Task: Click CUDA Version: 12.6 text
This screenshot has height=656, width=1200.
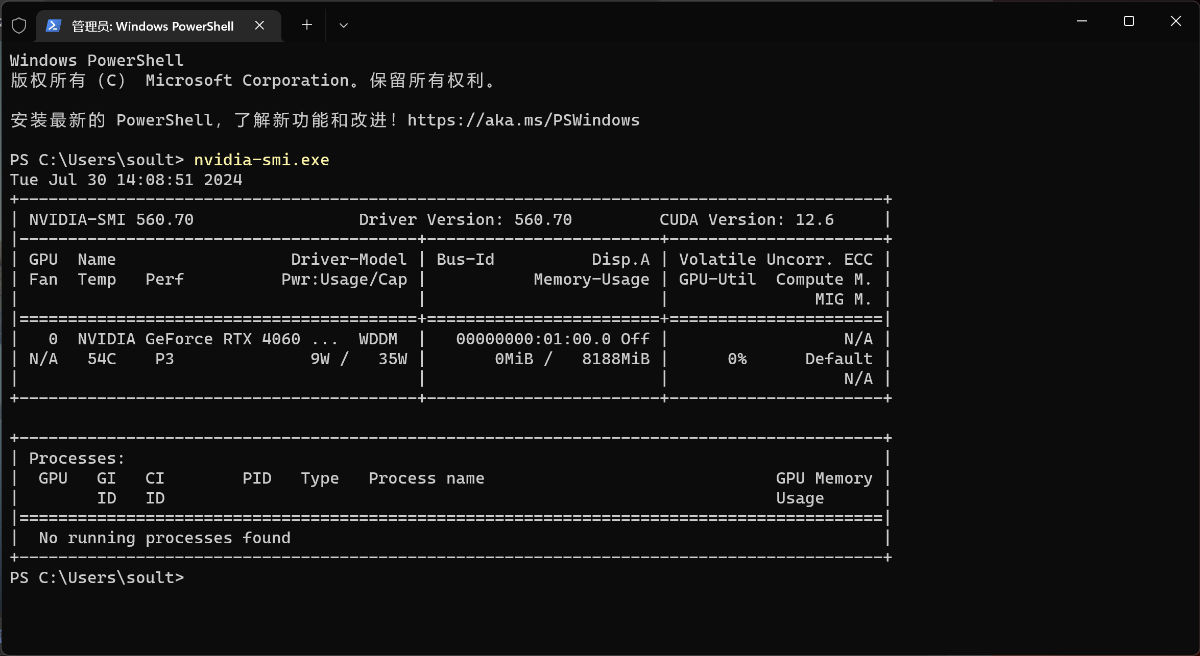Action: point(746,219)
